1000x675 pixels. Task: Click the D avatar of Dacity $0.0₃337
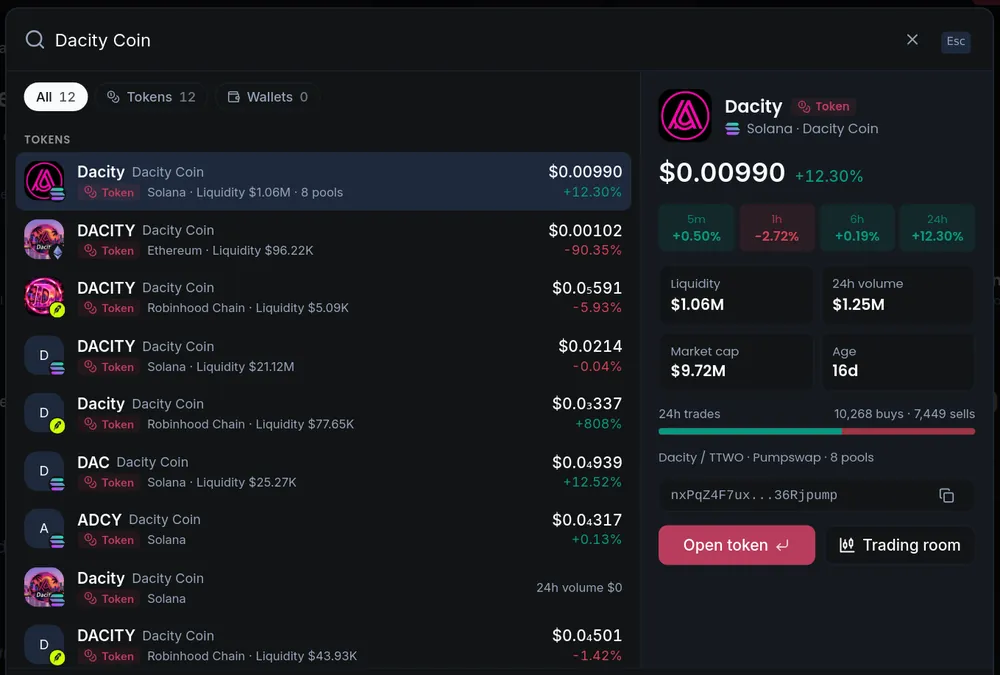tap(44, 413)
